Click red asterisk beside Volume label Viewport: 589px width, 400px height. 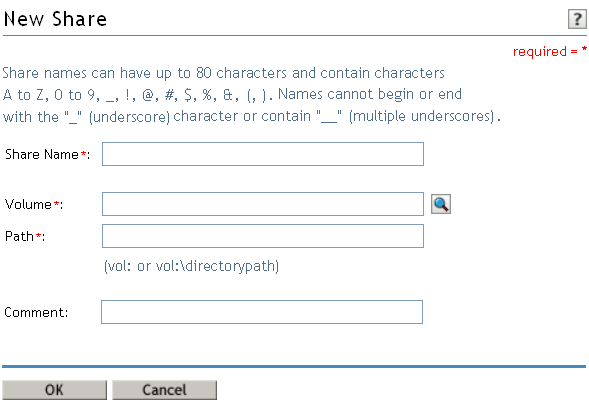(x=56, y=204)
